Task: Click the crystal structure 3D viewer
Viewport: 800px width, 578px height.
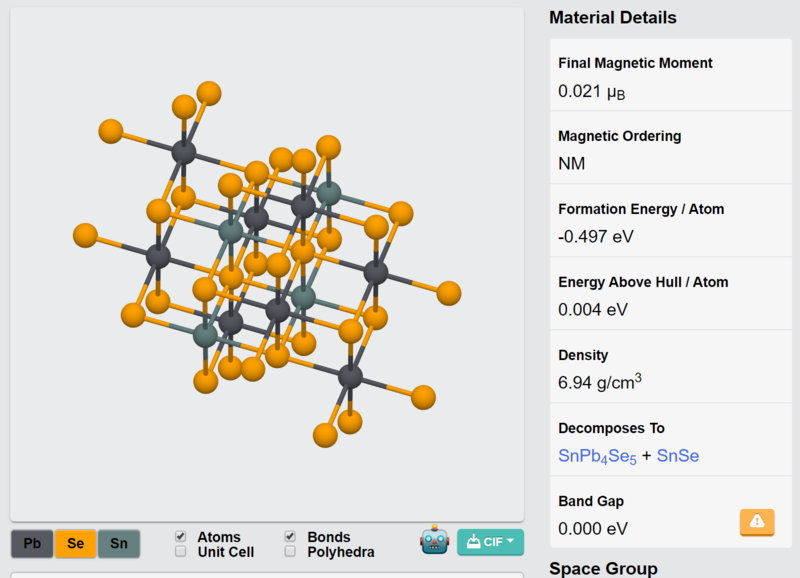Action: click(267, 264)
